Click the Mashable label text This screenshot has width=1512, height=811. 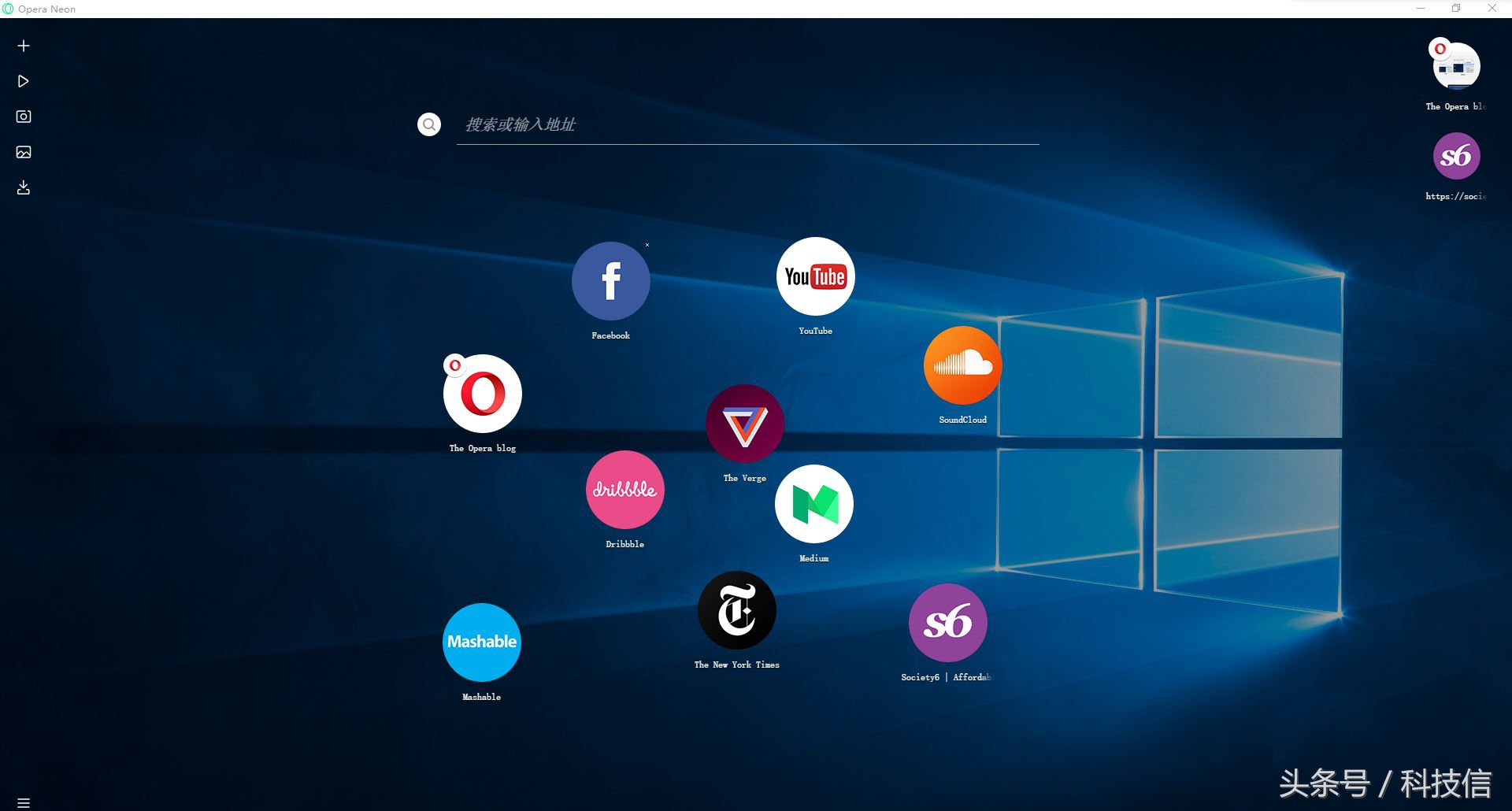click(x=482, y=697)
